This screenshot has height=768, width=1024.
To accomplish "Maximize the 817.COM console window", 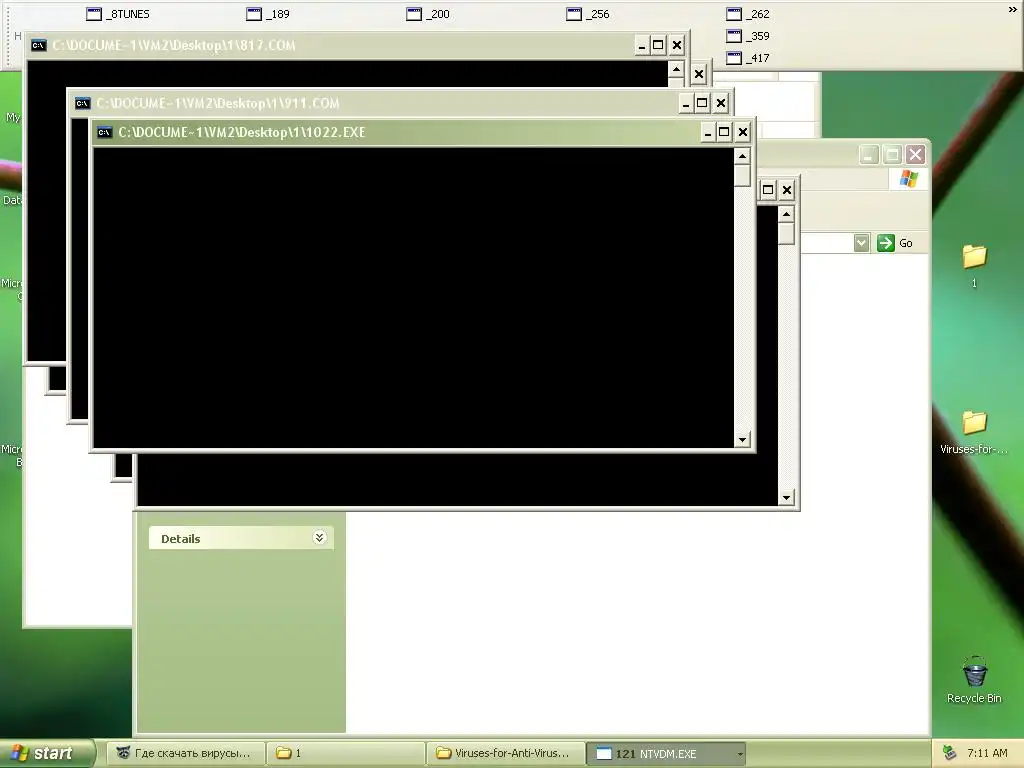I will pyautogui.click(x=658, y=45).
